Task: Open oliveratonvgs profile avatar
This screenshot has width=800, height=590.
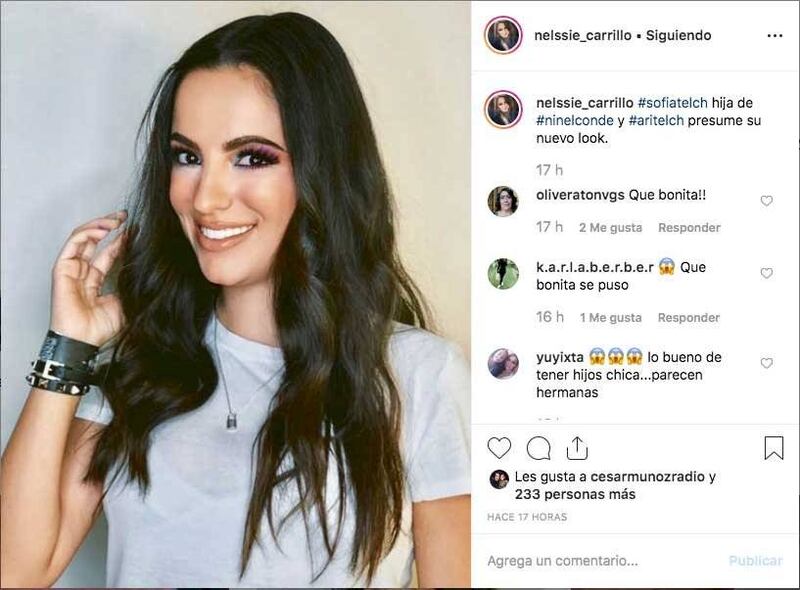Action: (503, 201)
